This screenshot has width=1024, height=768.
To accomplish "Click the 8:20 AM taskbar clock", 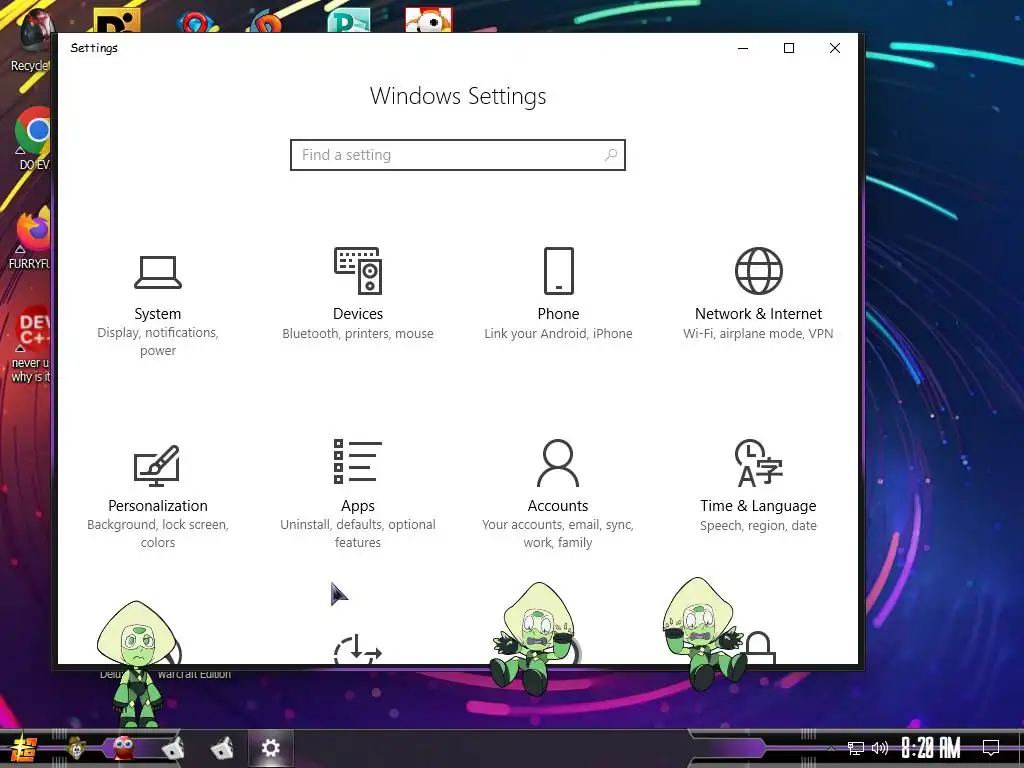I will pyautogui.click(x=931, y=748).
